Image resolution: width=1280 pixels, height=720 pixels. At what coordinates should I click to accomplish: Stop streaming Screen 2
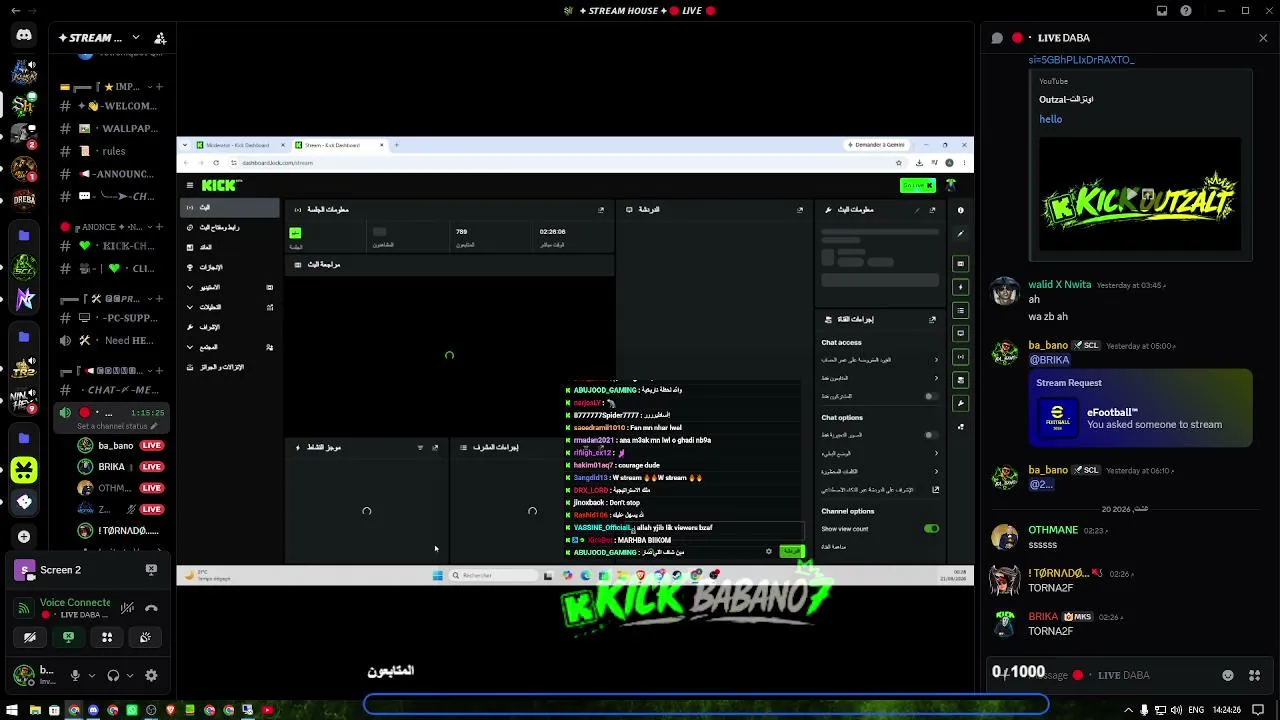click(x=151, y=570)
